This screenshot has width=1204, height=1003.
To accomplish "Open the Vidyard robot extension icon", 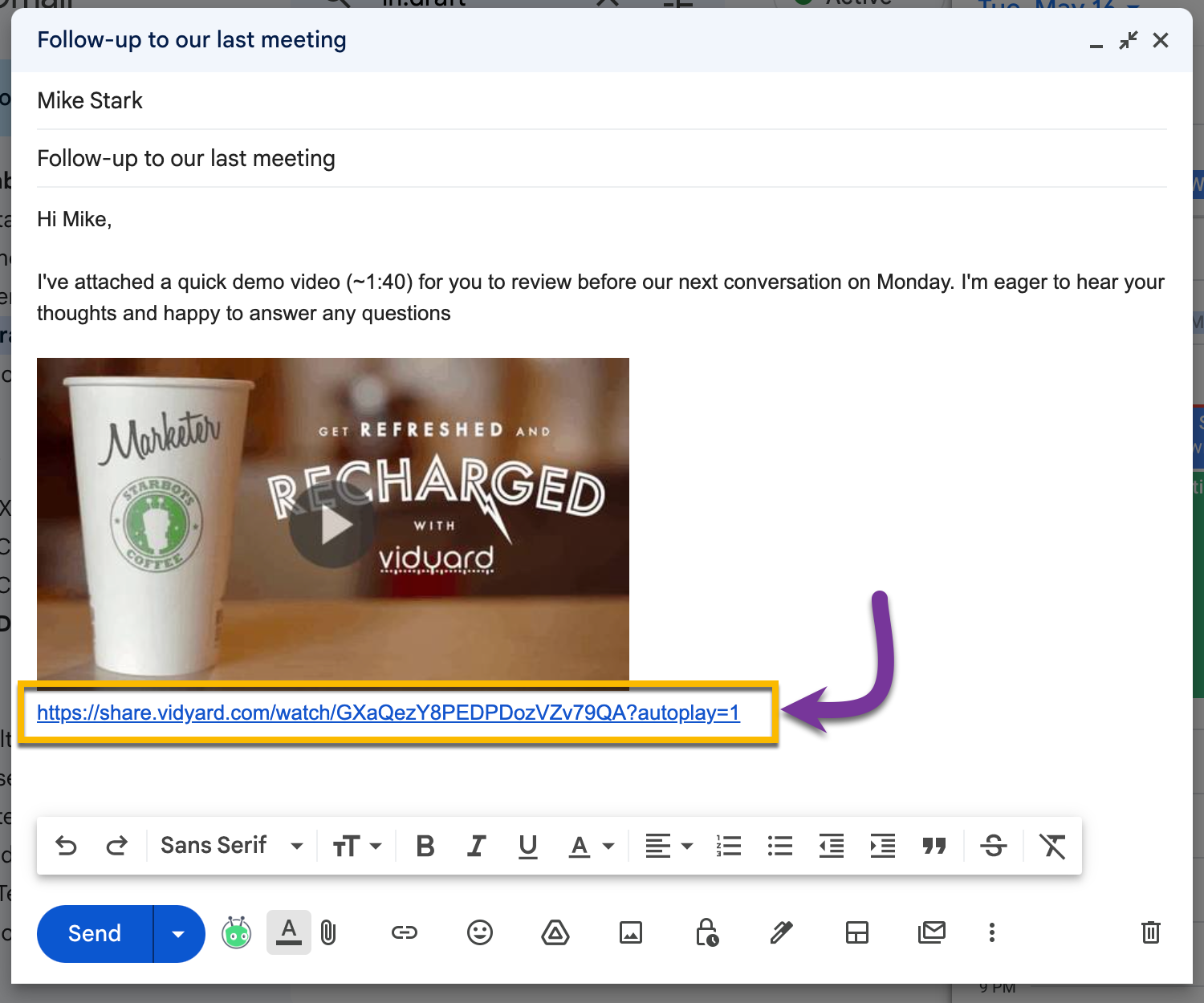I will 236,932.
